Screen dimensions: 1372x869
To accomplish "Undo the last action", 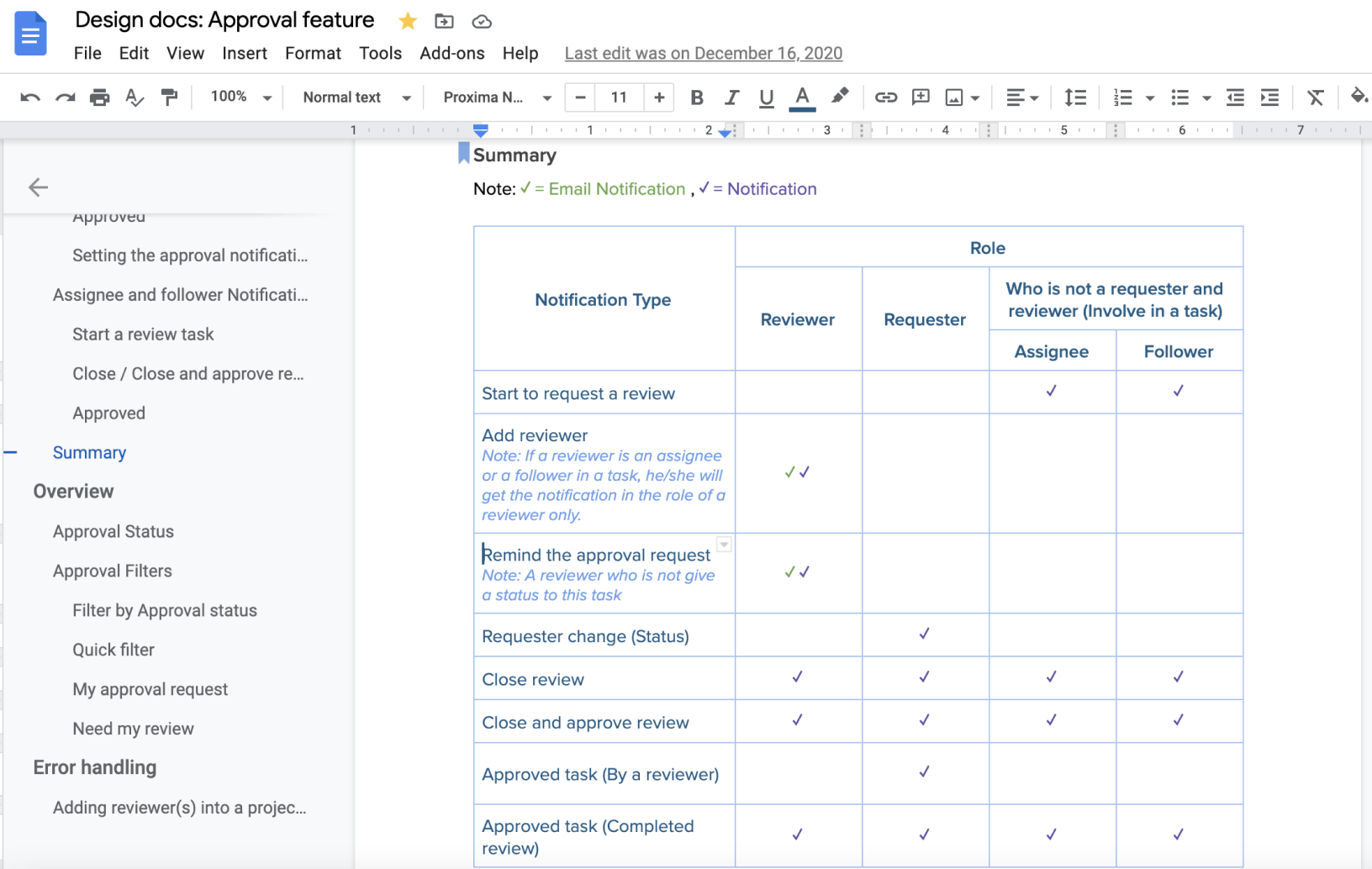I will pos(30,97).
